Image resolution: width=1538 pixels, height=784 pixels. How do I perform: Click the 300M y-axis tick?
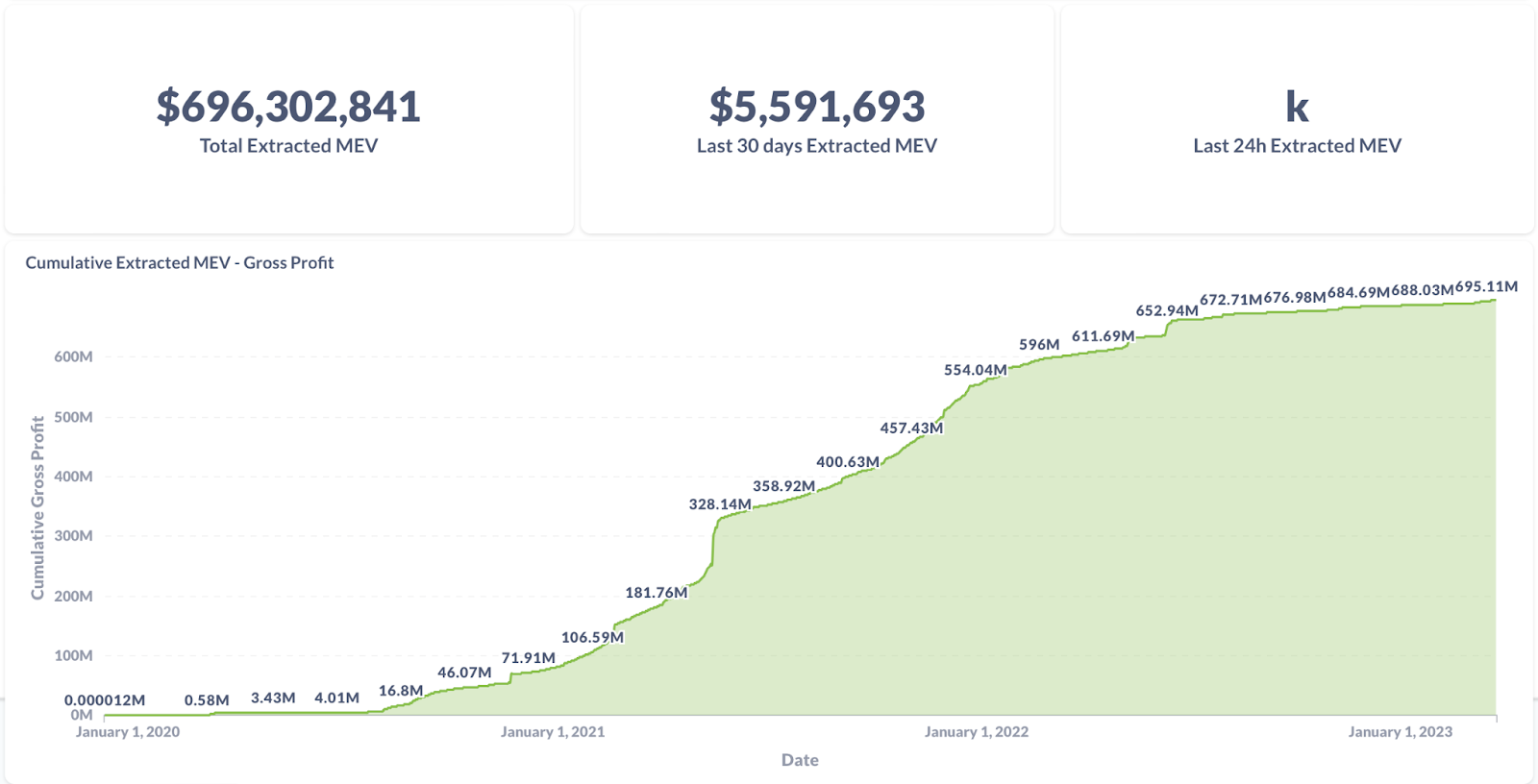coord(73,536)
